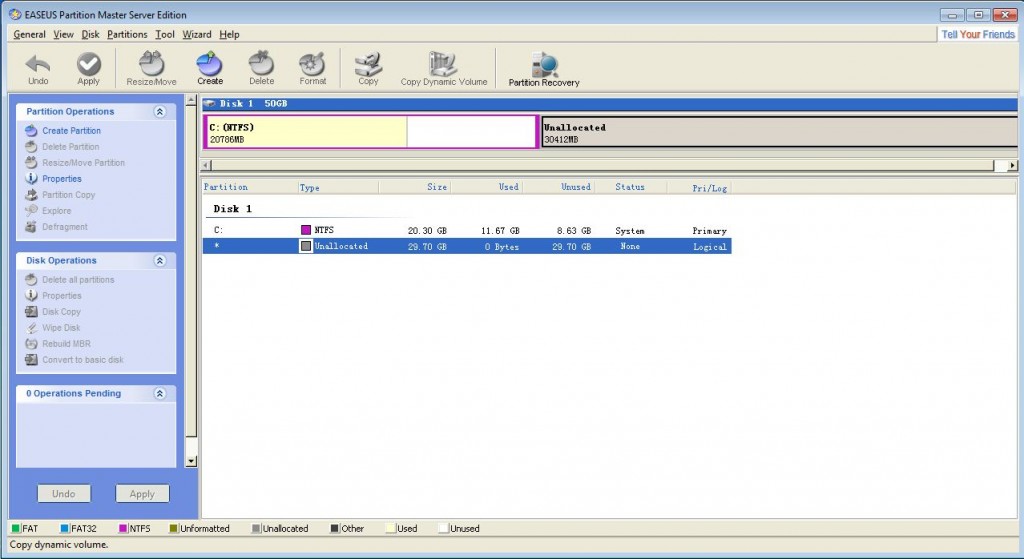The image size is (1024, 559).
Task: Click Rebuild MBR in Disk Operations
Action: (67, 343)
